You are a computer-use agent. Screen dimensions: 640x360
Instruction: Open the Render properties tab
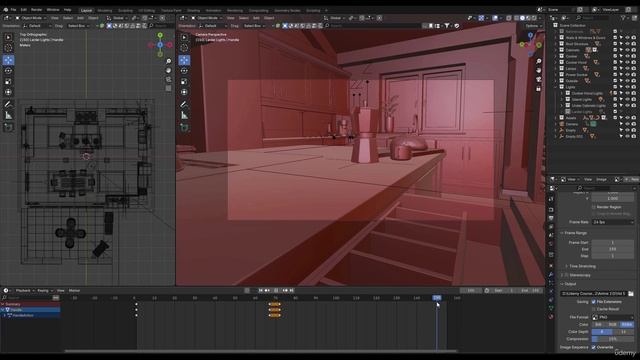click(x=551, y=210)
